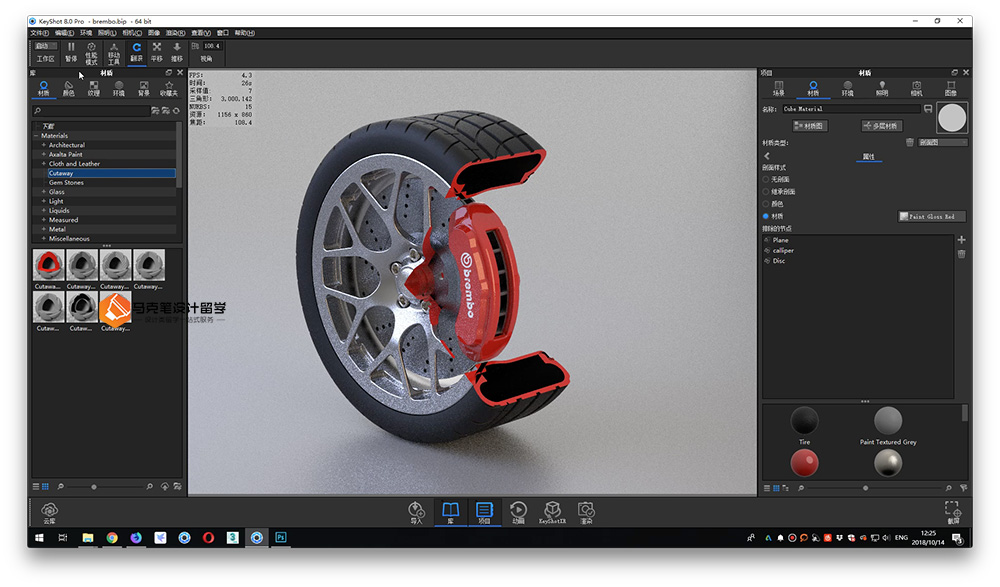The image size is (1000, 587).
Task: Click the refresh library icon
Action: tap(177, 111)
